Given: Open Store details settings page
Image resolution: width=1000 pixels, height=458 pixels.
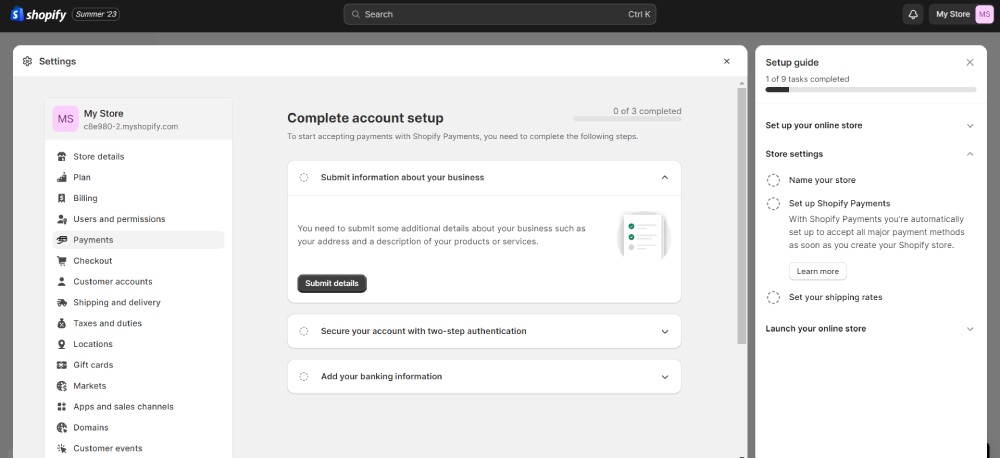Looking at the screenshot, I should [x=138, y=156].
